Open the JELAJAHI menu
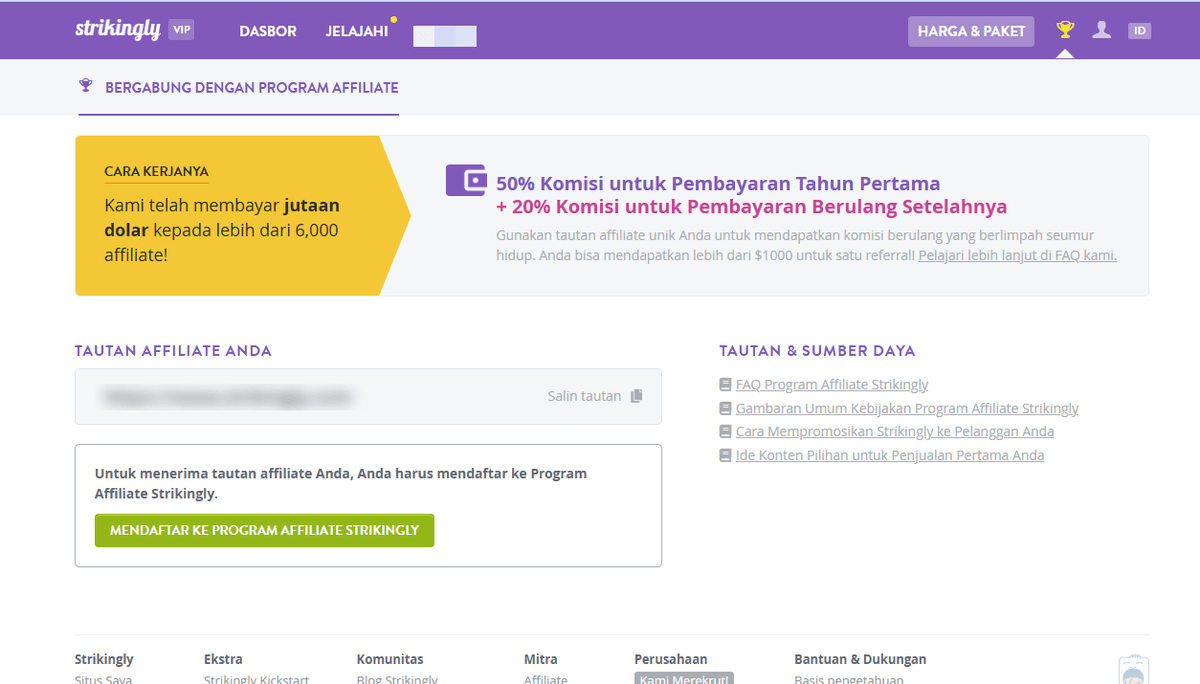This screenshot has height=684, width=1200. (356, 30)
